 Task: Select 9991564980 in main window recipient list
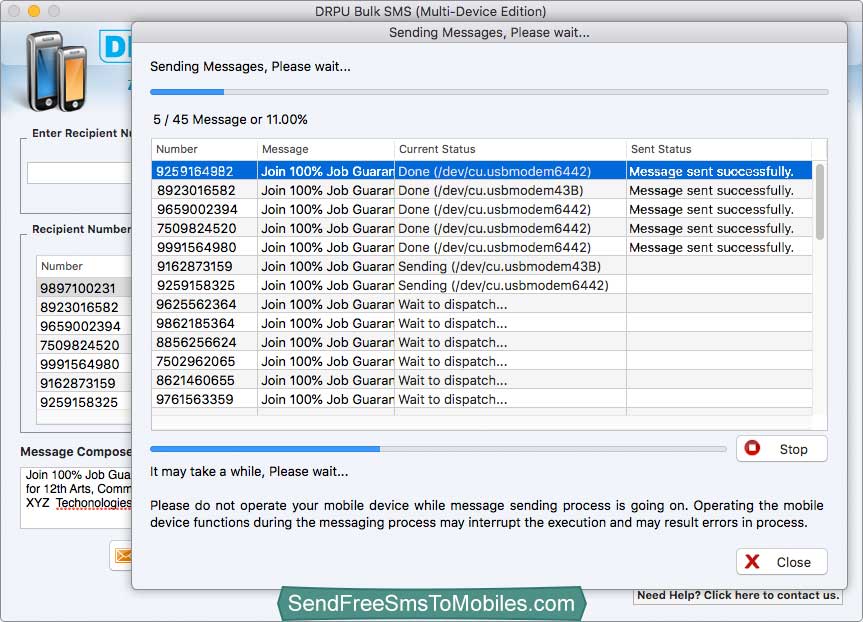tap(84, 364)
